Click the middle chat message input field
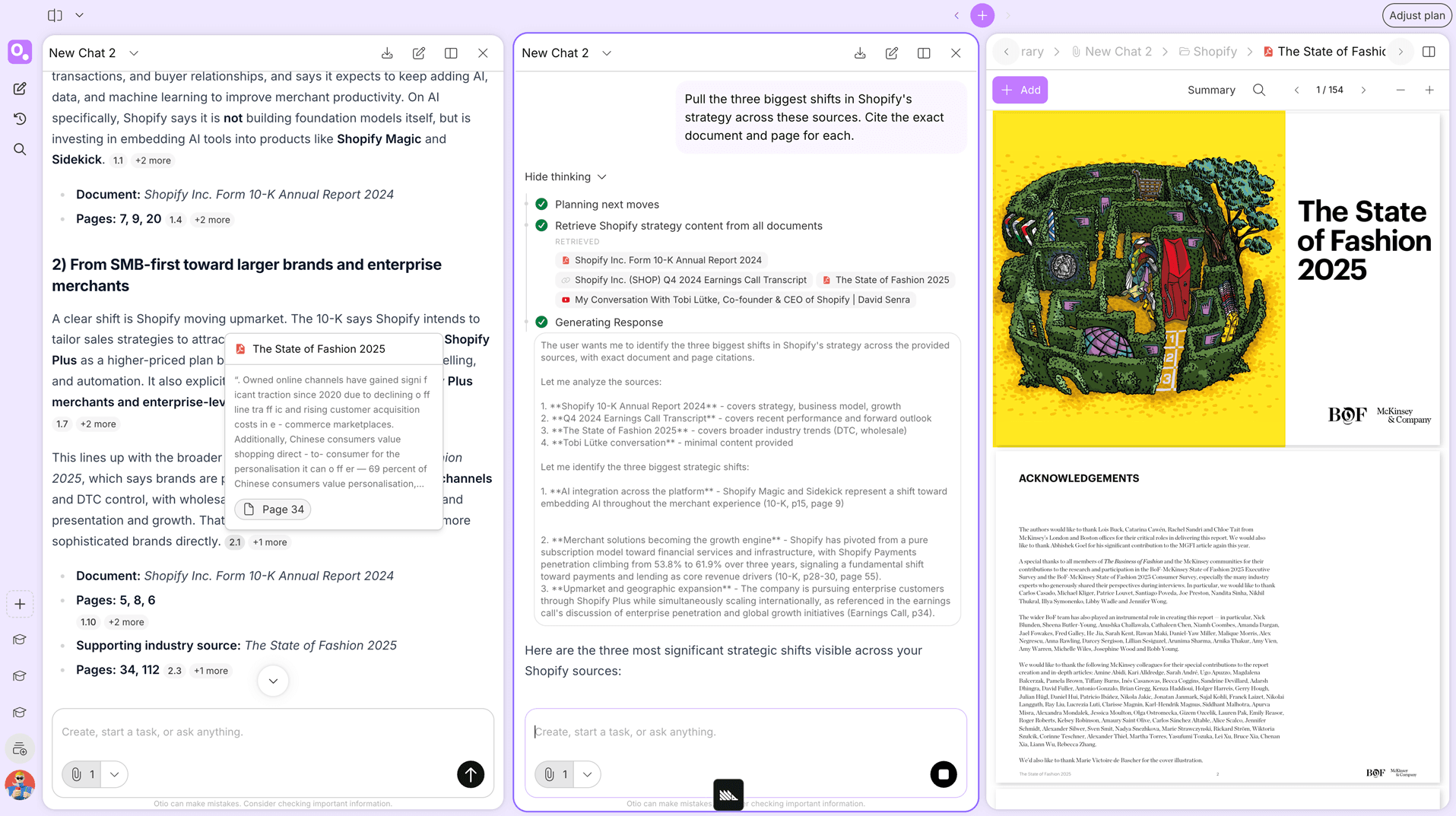Image resolution: width=1456 pixels, height=816 pixels. point(746,732)
